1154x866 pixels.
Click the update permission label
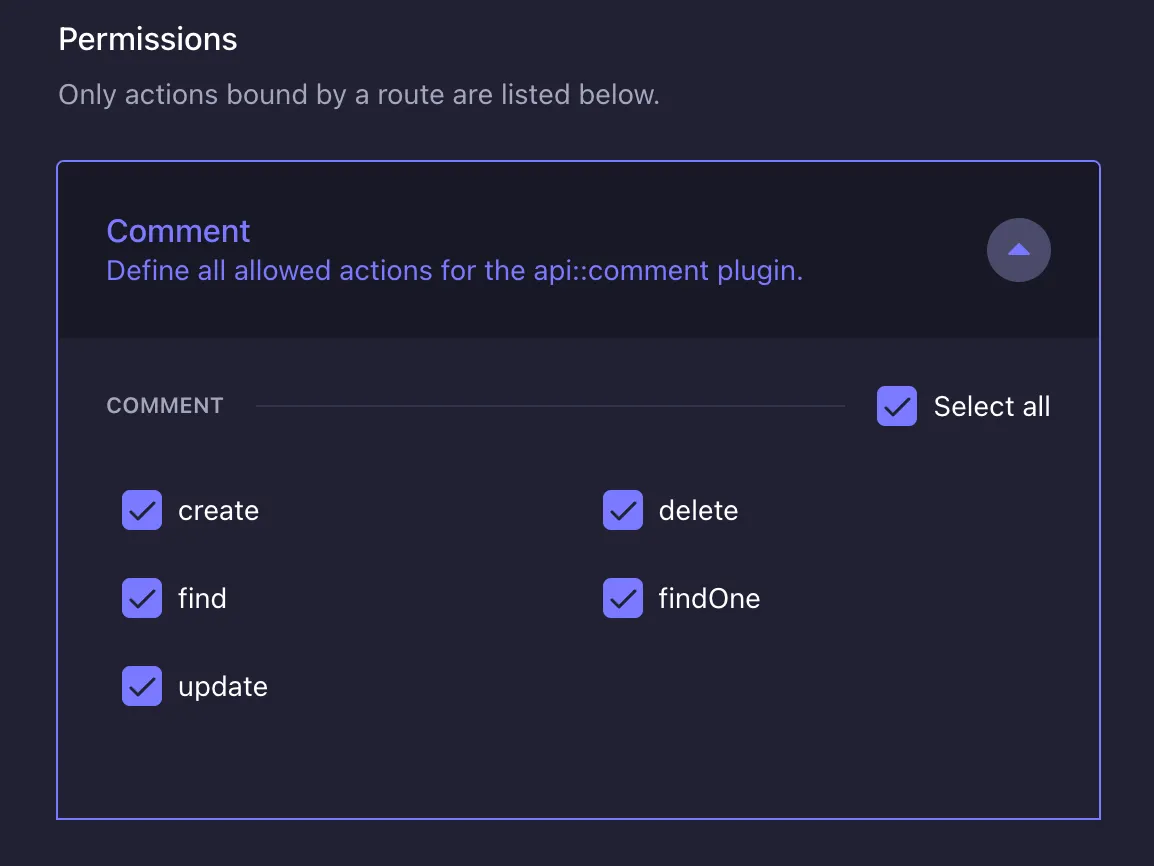(x=223, y=686)
